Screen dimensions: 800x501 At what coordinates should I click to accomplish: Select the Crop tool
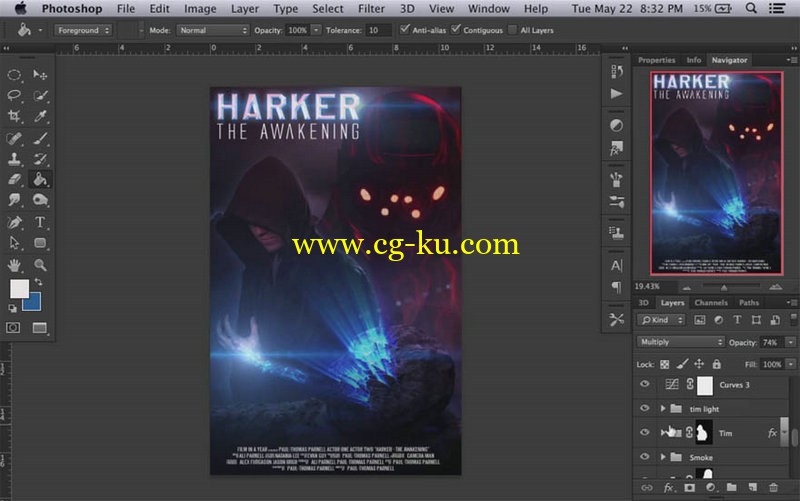[14, 116]
